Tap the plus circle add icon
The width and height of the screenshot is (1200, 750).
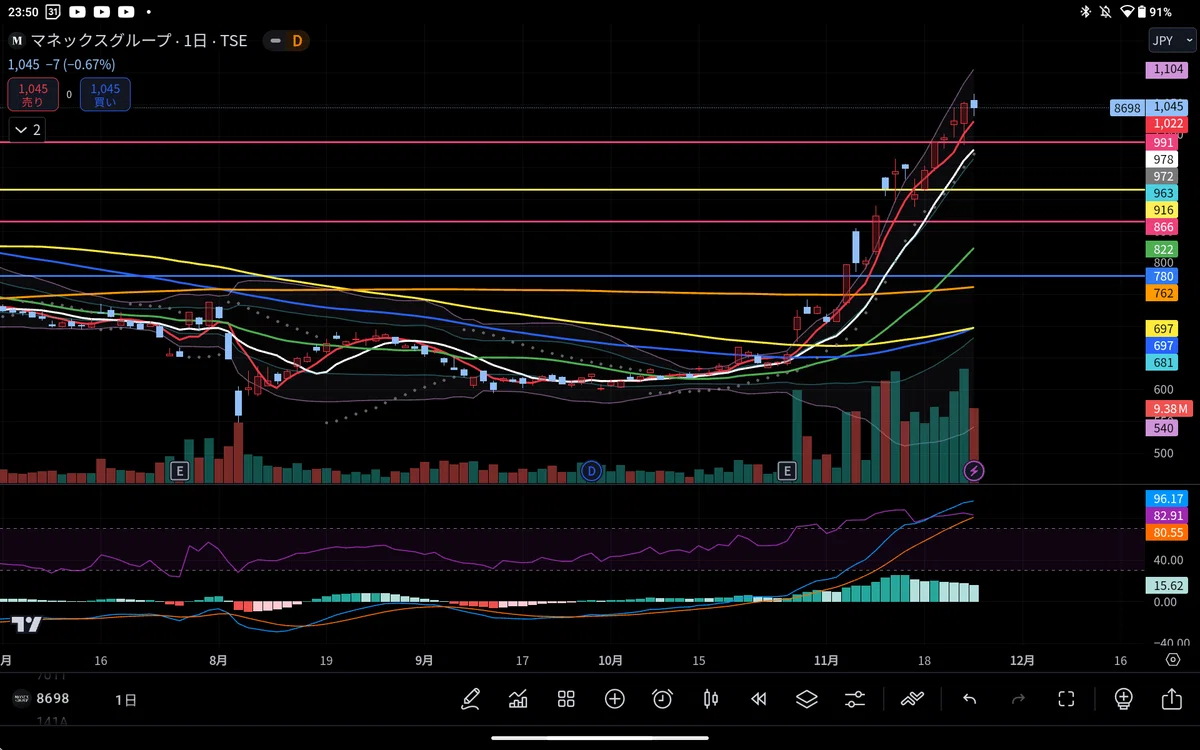click(x=614, y=699)
